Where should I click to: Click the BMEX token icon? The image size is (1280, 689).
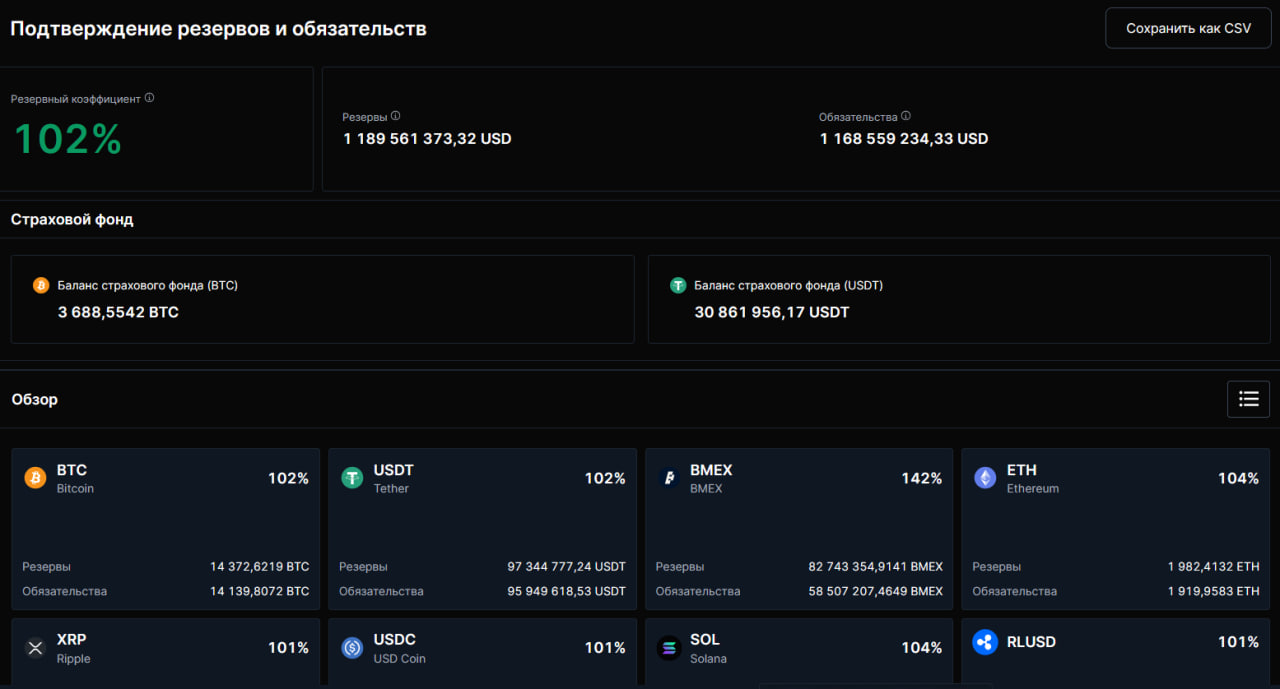[668, 478]
